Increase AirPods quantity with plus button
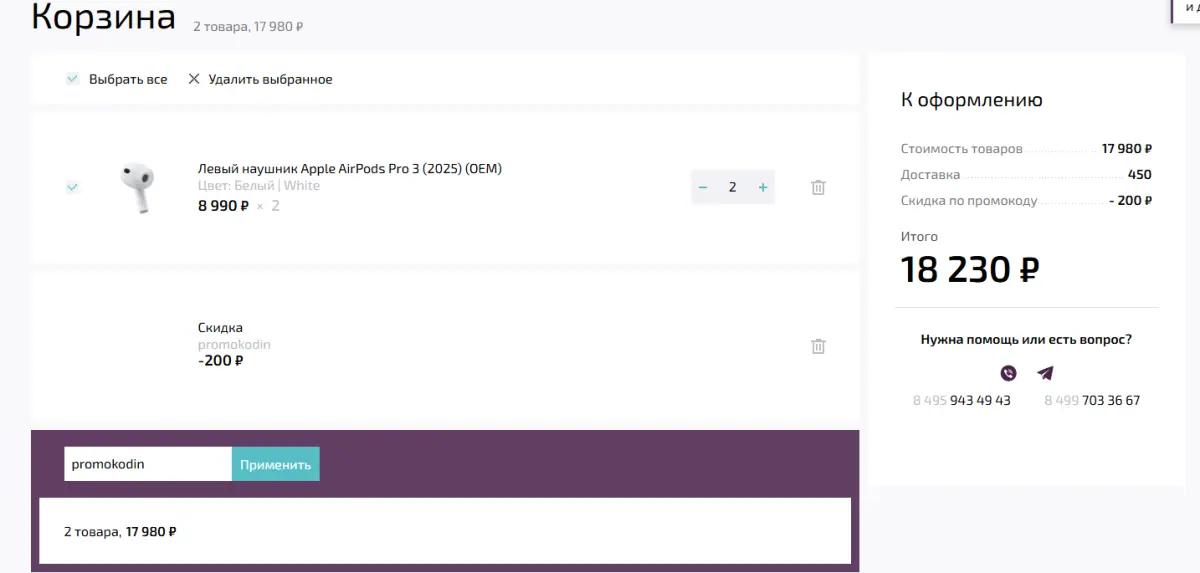1200x573 pixels. coord(763,187)
